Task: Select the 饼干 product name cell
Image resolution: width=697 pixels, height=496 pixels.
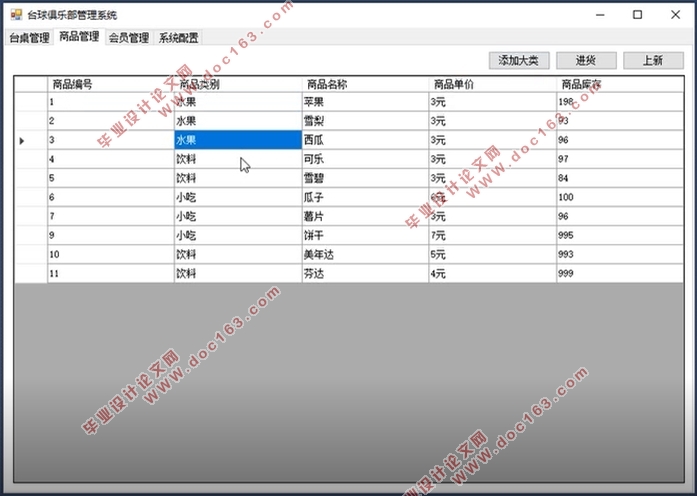Action: (x=365, y=236)
